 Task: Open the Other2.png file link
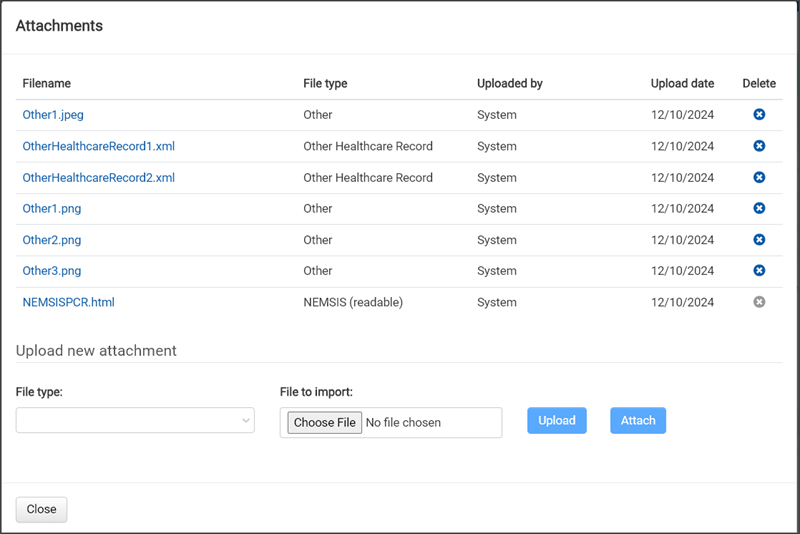52,240
